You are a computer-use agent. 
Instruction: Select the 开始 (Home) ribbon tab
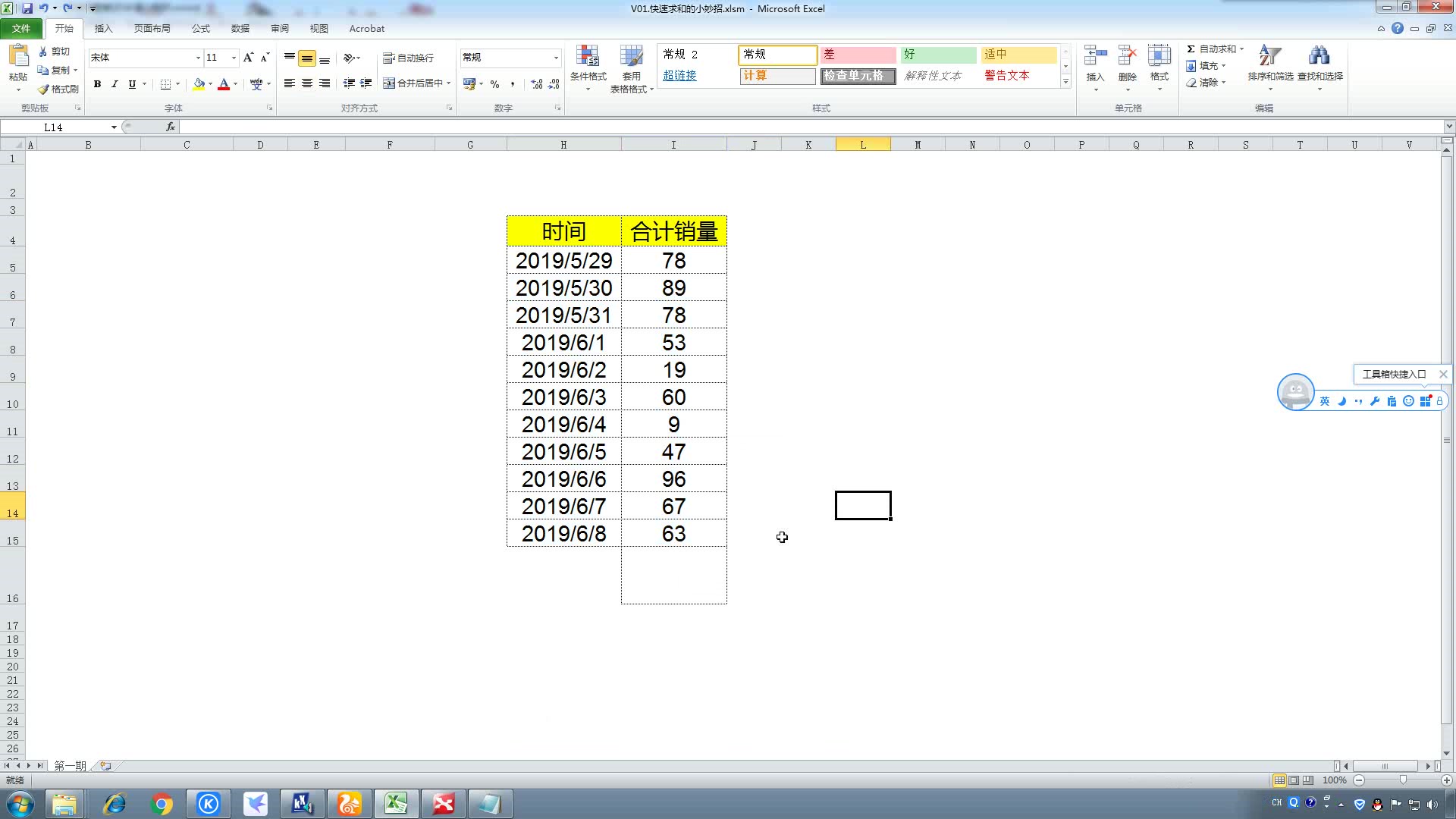(x=63, y=28)
